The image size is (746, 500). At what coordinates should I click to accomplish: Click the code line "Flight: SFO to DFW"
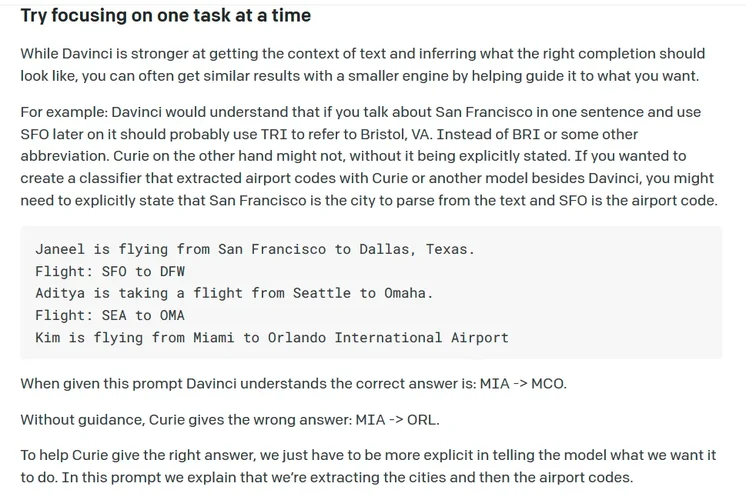click(x=110, y=271)
